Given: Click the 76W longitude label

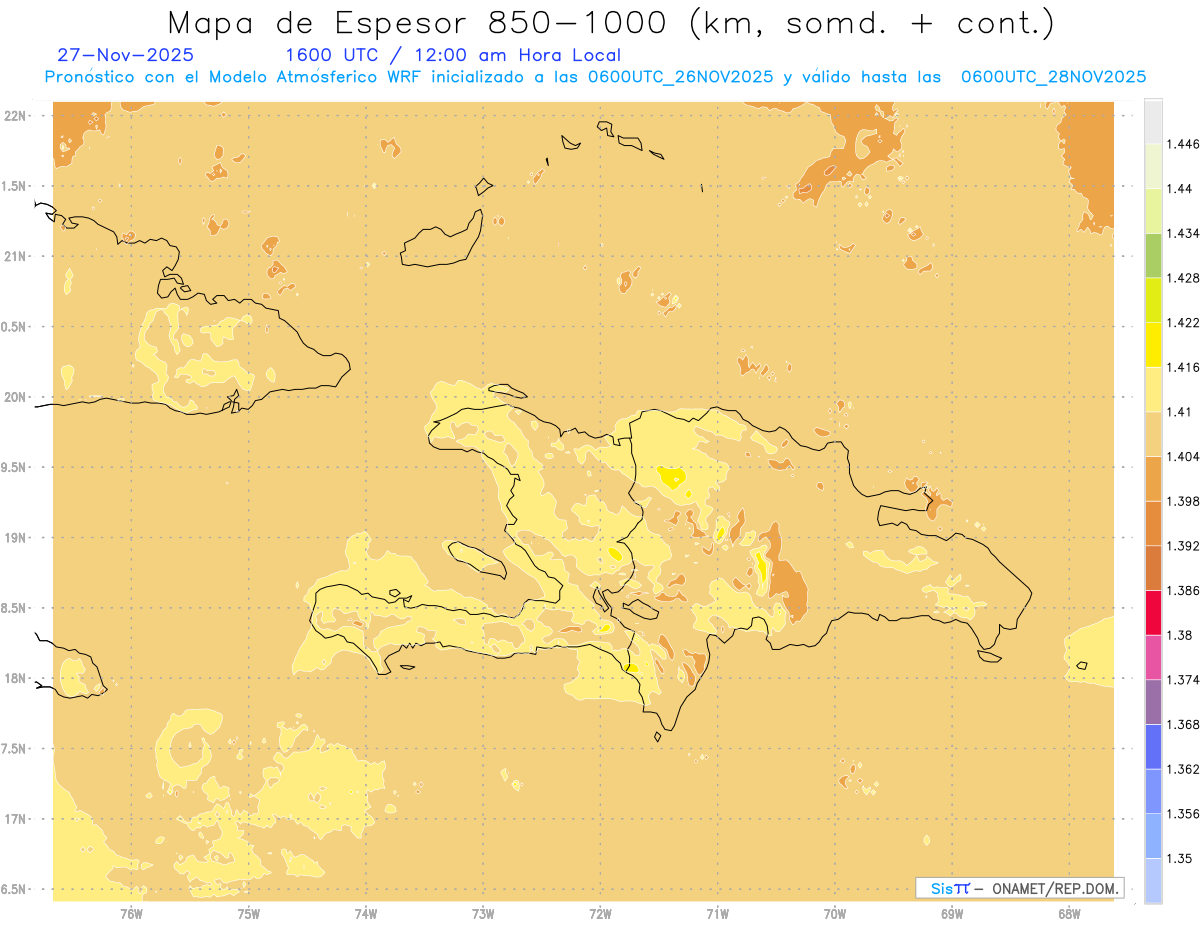Looking at the screenshot, I should 131,913.
